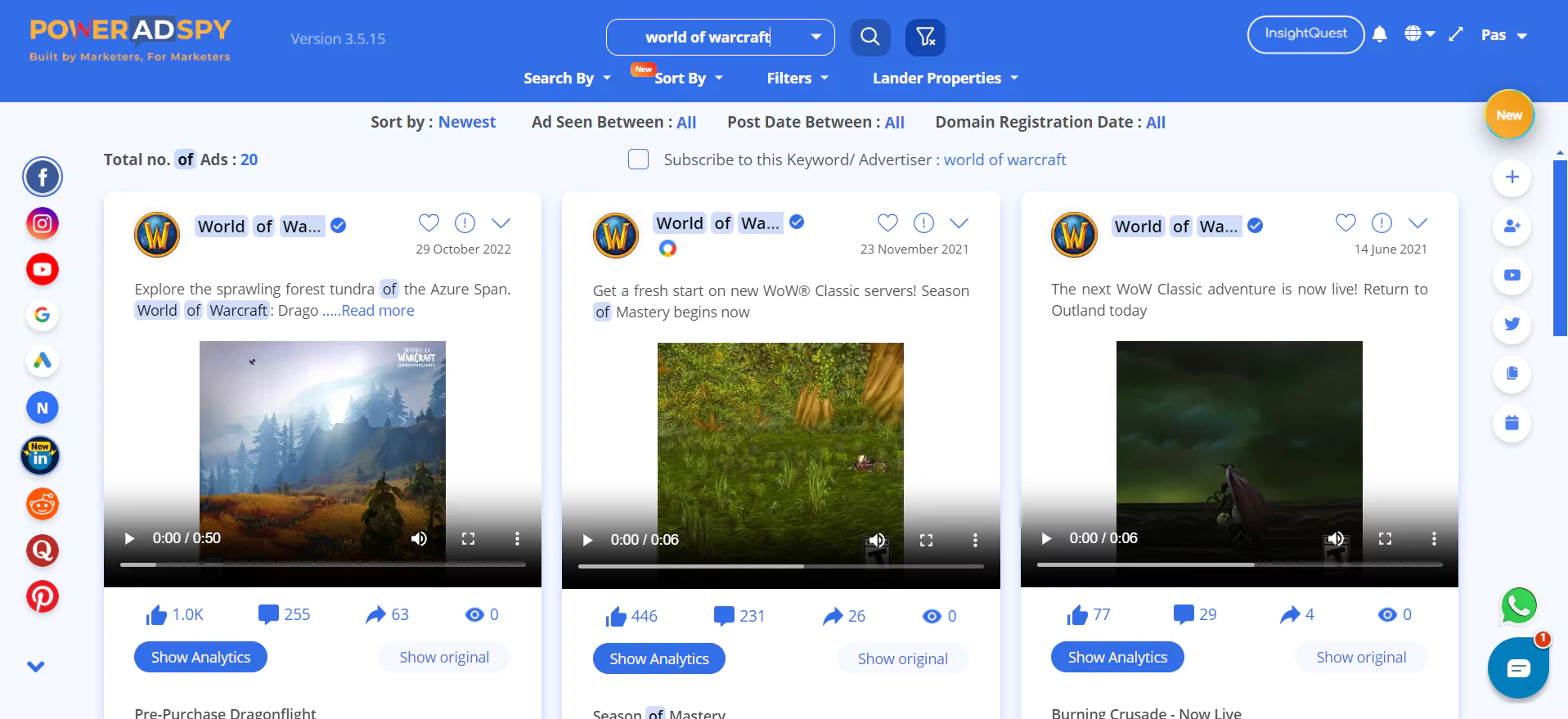Show Analytics for the 14 June 2021 ad
Viewport: 1568px width, 719px height.
1117,657
